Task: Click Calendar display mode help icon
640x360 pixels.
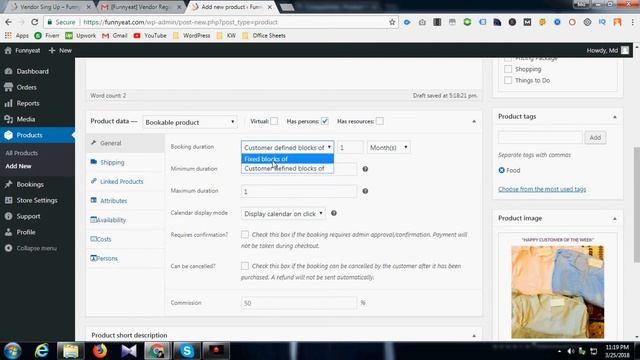Action: pyautogui.click(x=334, y=213)
